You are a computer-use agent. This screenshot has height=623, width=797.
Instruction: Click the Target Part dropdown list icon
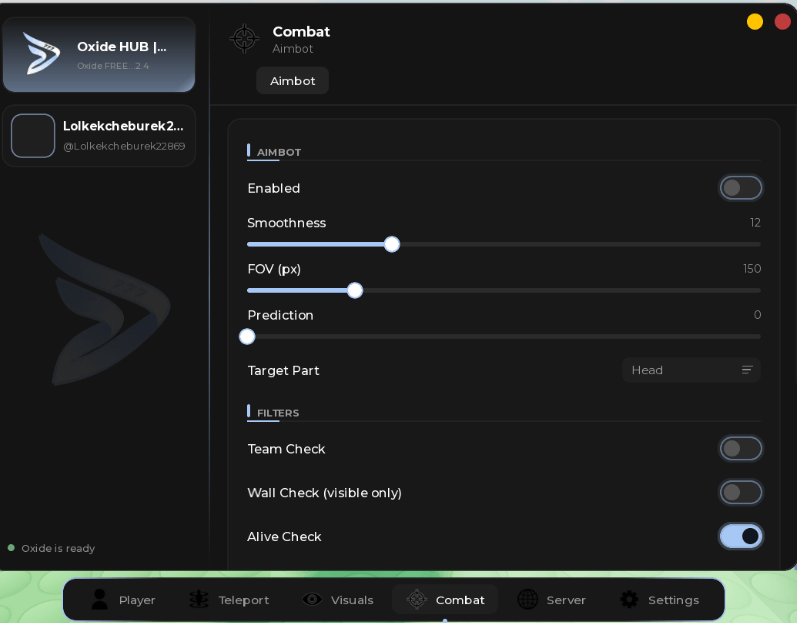click(747, 370)
